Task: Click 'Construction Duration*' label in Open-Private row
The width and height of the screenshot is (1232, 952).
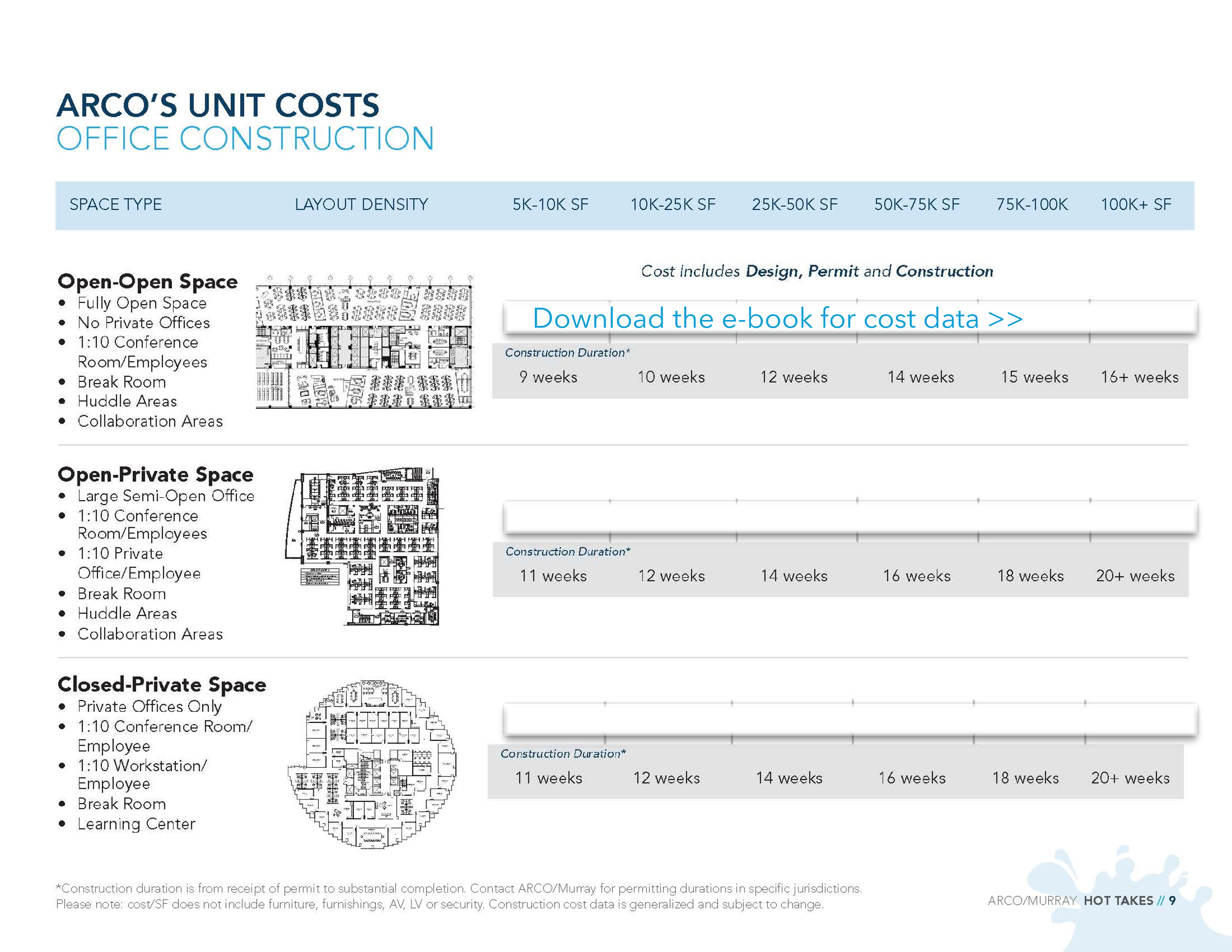Action: (x=568, y=552)
